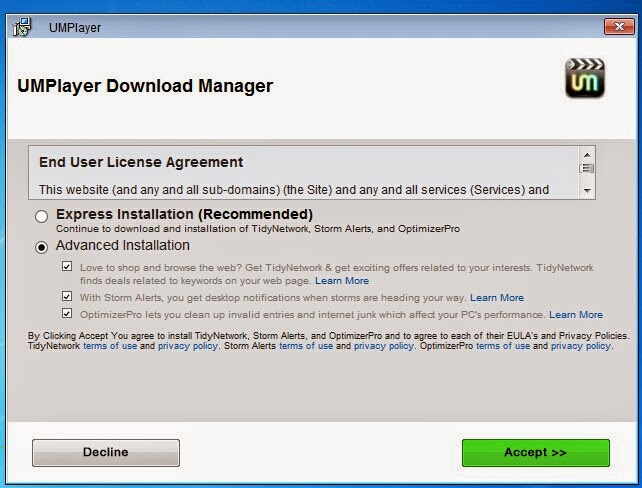The height and width of the screenshot is (488, 642).
Task: Uncheck the OptimizerPro checkbox
Action: point(67,313)
